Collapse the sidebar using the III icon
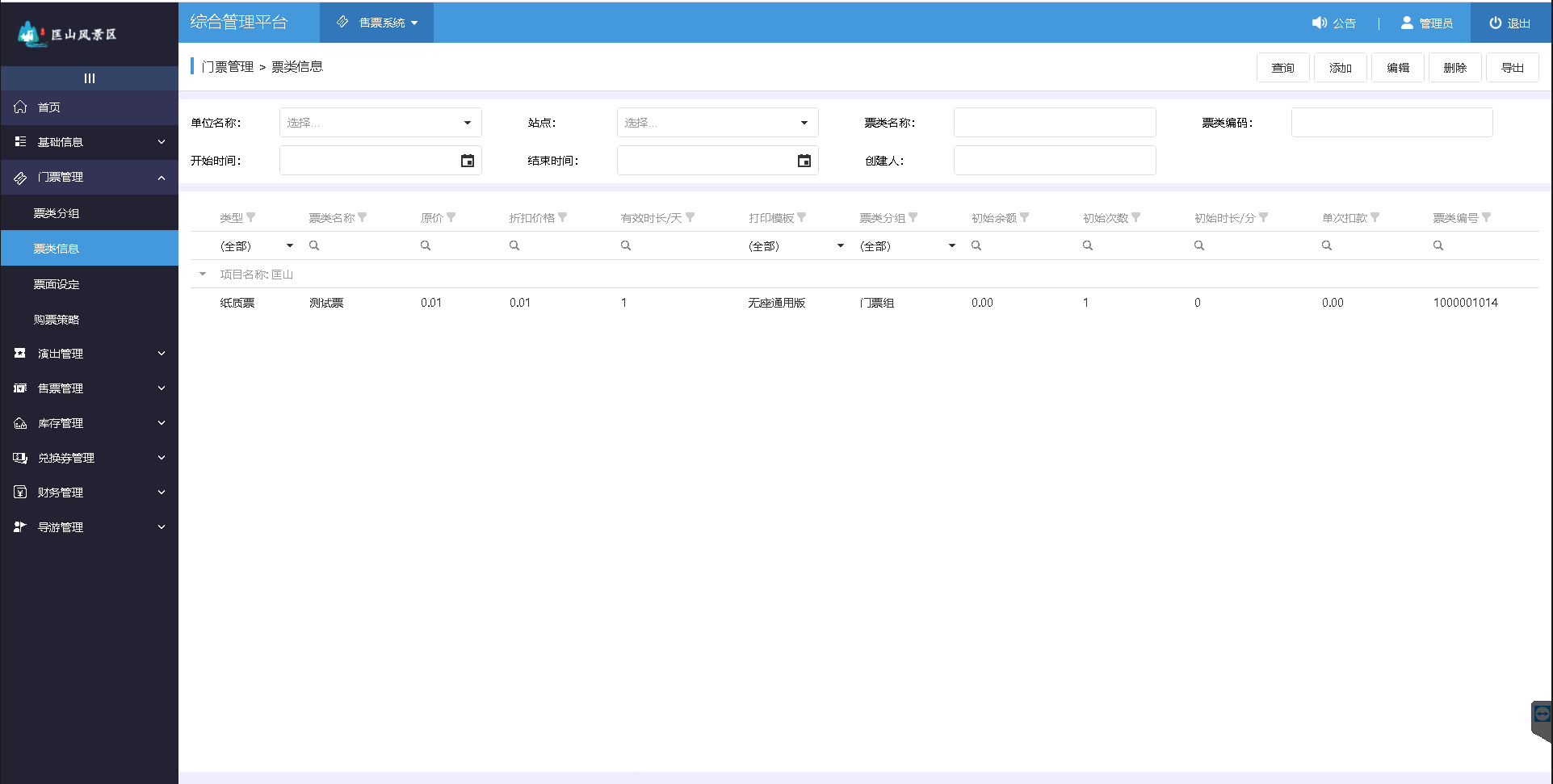Image resolution: width=1553 pixels, height=784 pixels. coord(89,78)
